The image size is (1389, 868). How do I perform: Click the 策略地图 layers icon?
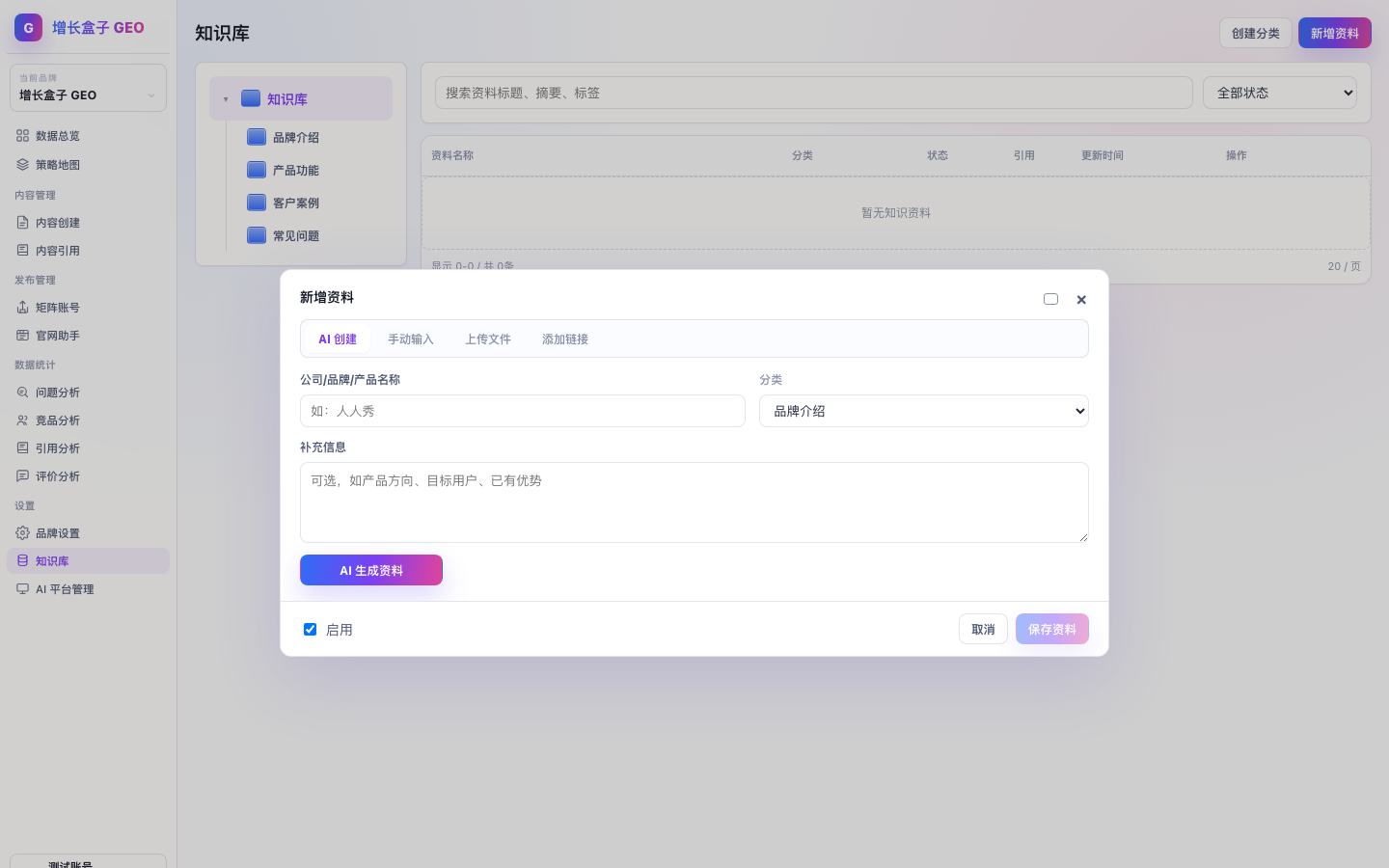pos(22,165)
